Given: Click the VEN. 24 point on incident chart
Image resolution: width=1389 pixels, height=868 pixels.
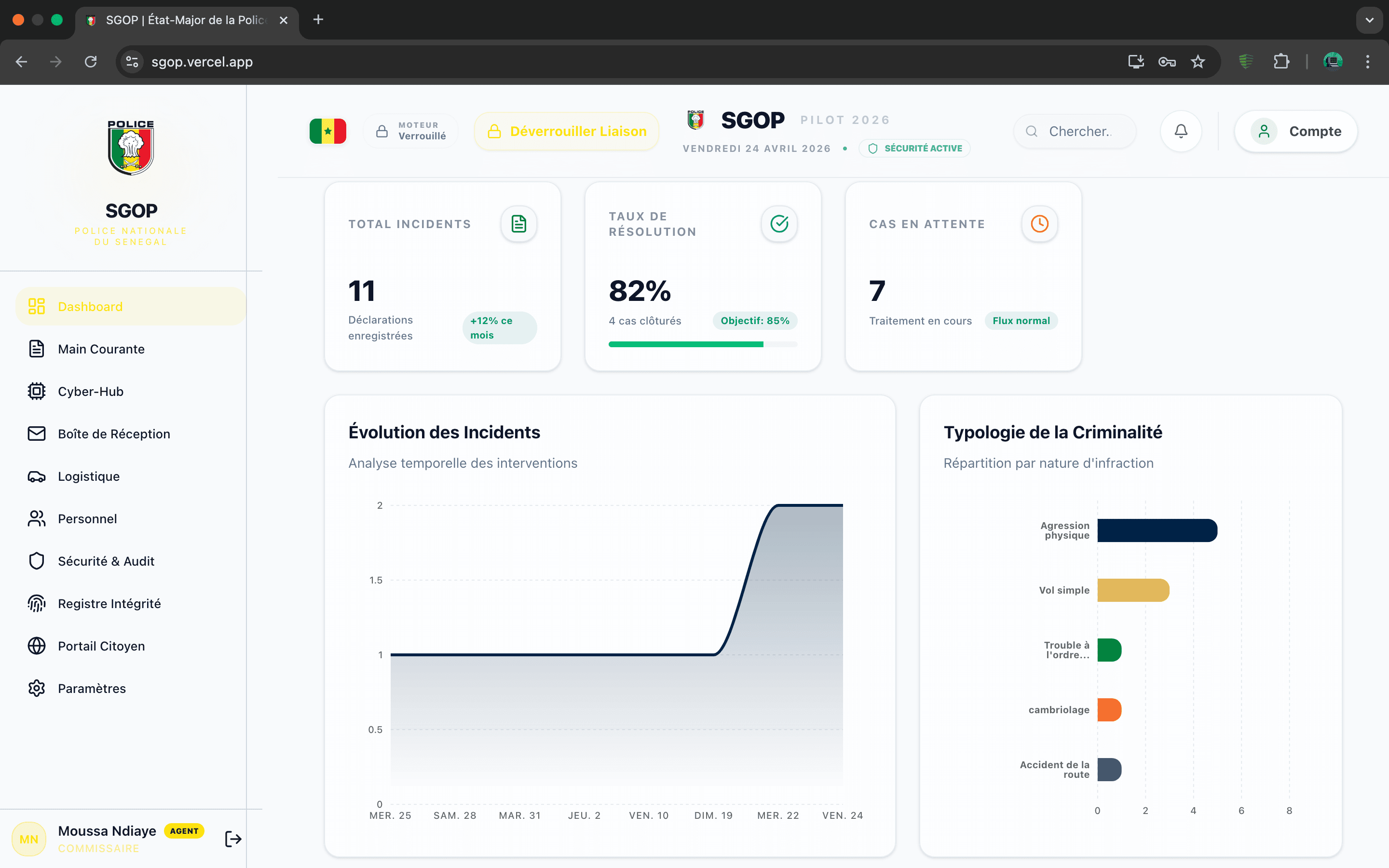Looking at the screenshot, I should click(843, 505).
